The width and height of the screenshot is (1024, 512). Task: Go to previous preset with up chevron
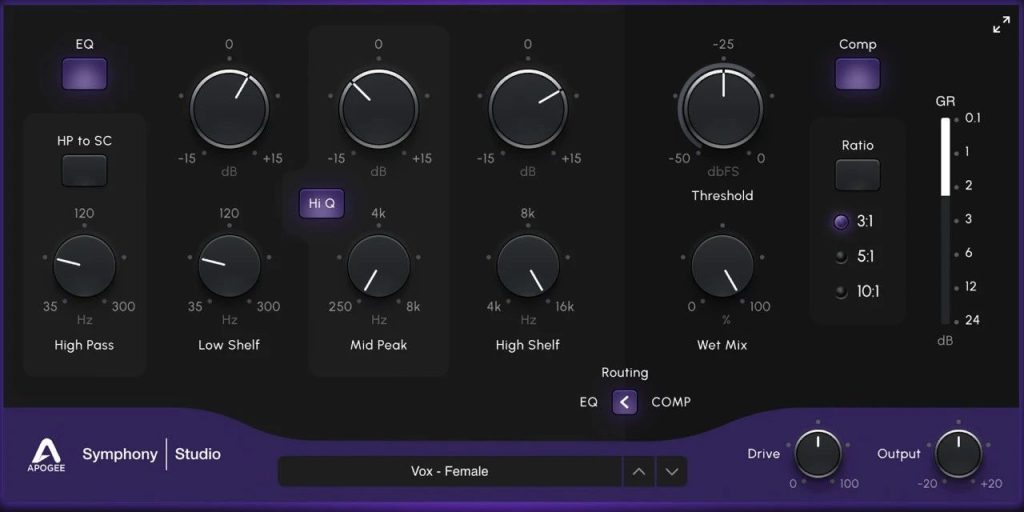pyautogui.click(x=638, y=471)
